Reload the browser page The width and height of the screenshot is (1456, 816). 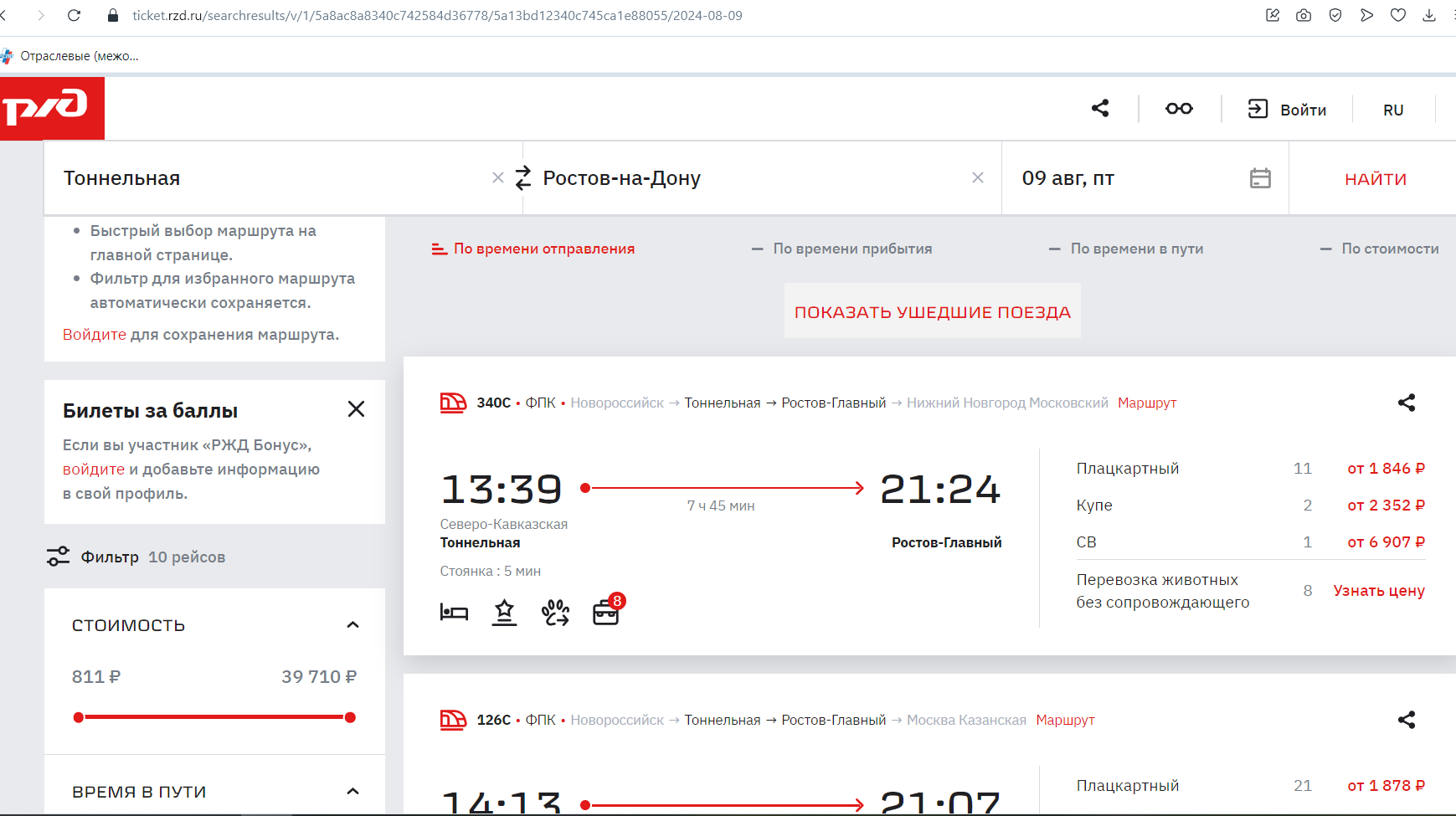point(74,15)
